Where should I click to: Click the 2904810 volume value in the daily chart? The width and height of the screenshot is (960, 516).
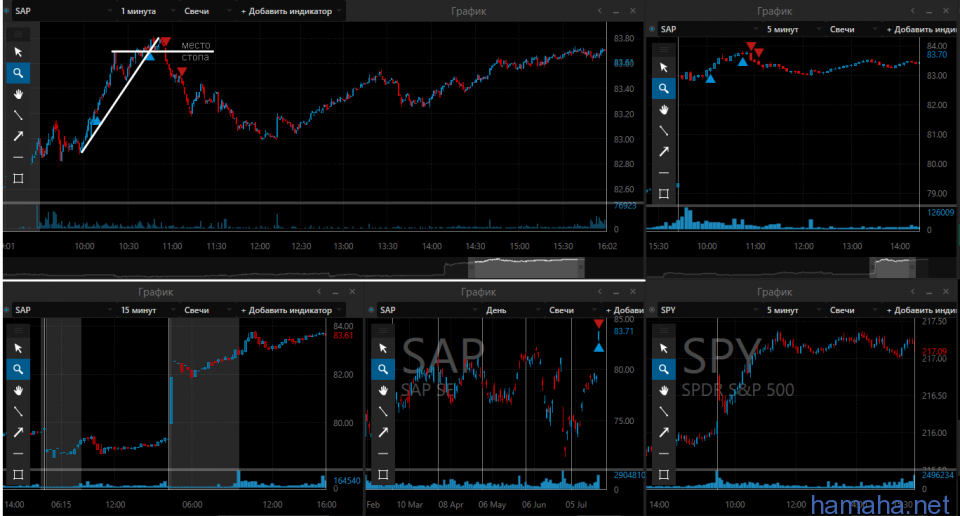tap(628, 475)
